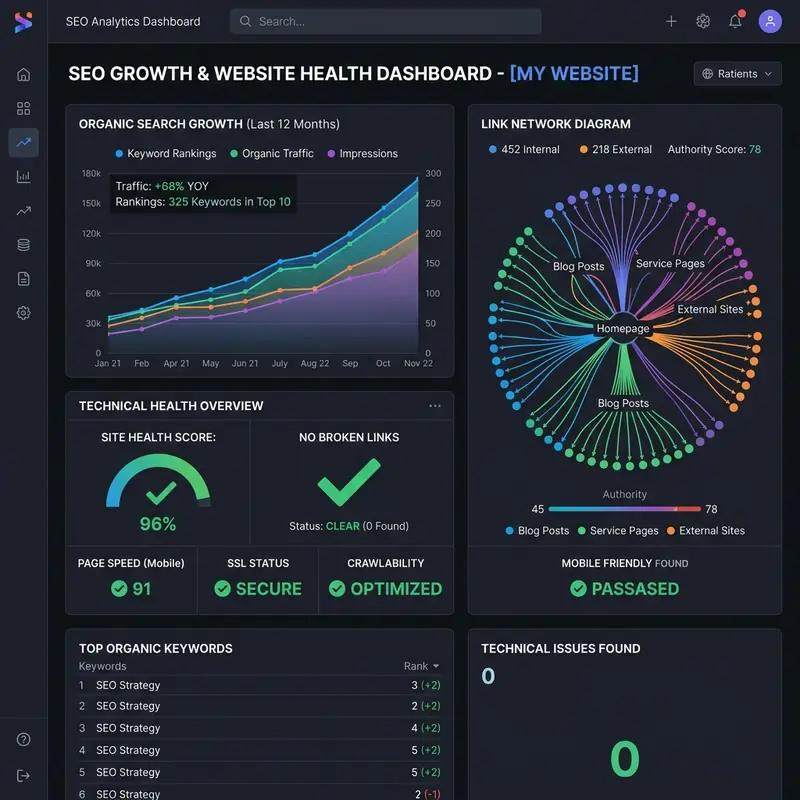Click the logout icon in sidebar
Viewport: 800px width, 800px height.
[x=23, y=776]
